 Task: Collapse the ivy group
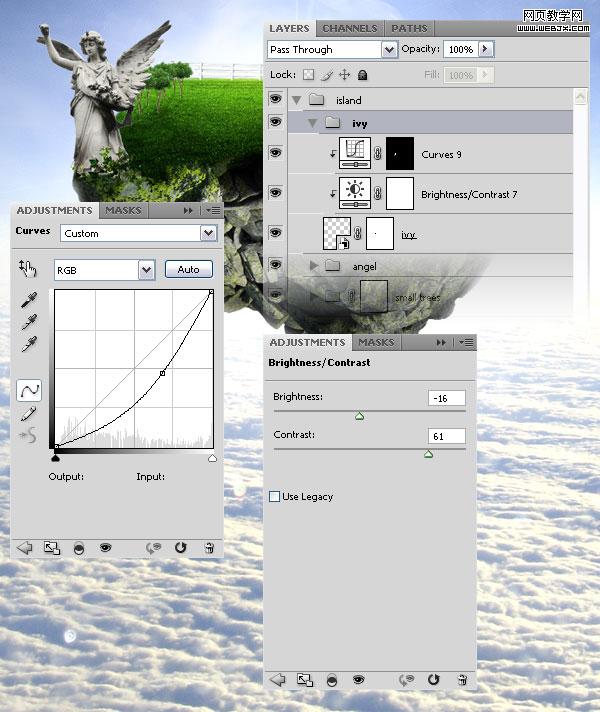312,123
